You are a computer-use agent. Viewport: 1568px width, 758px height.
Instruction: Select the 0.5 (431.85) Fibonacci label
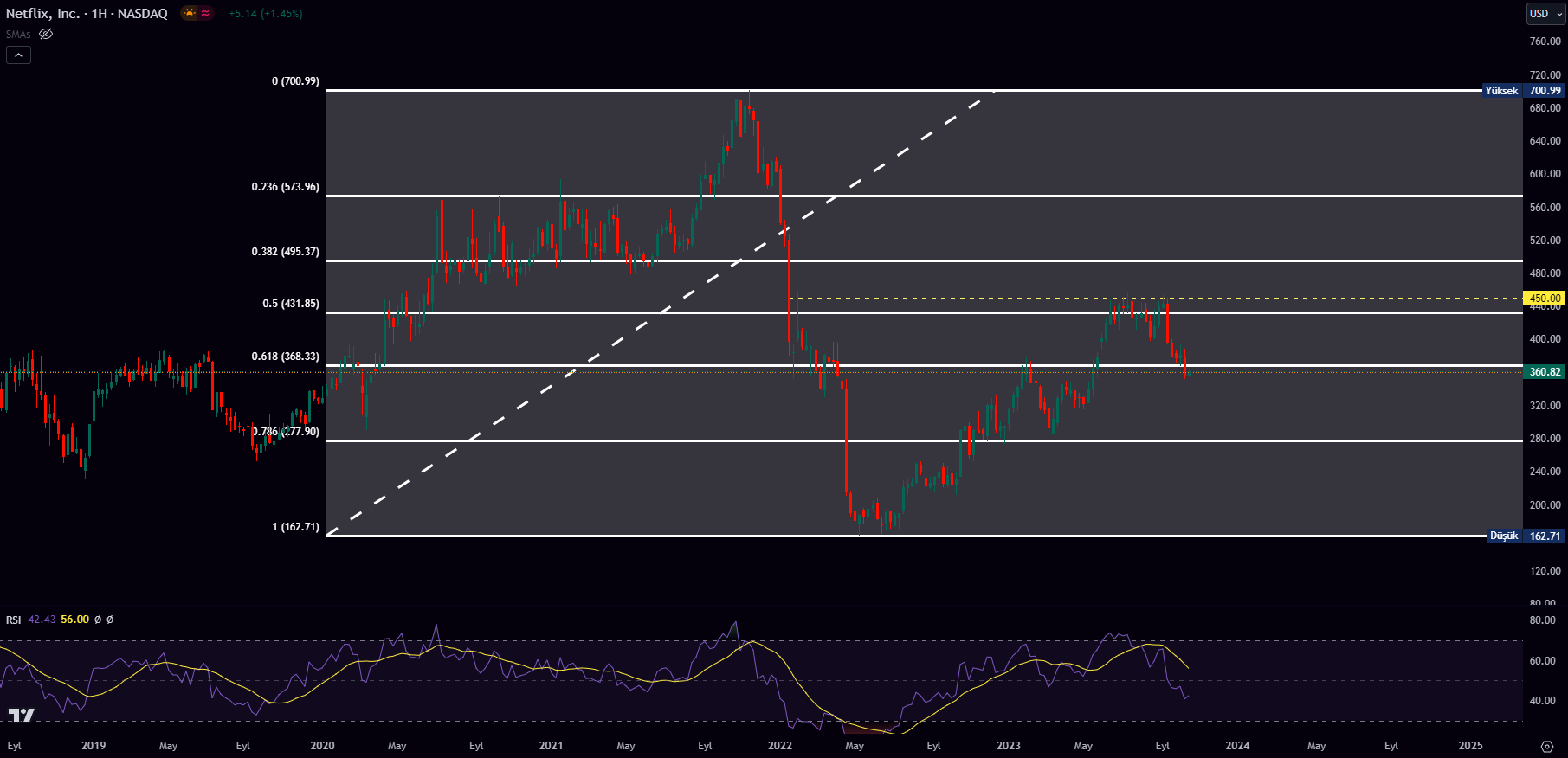point(291,304)
